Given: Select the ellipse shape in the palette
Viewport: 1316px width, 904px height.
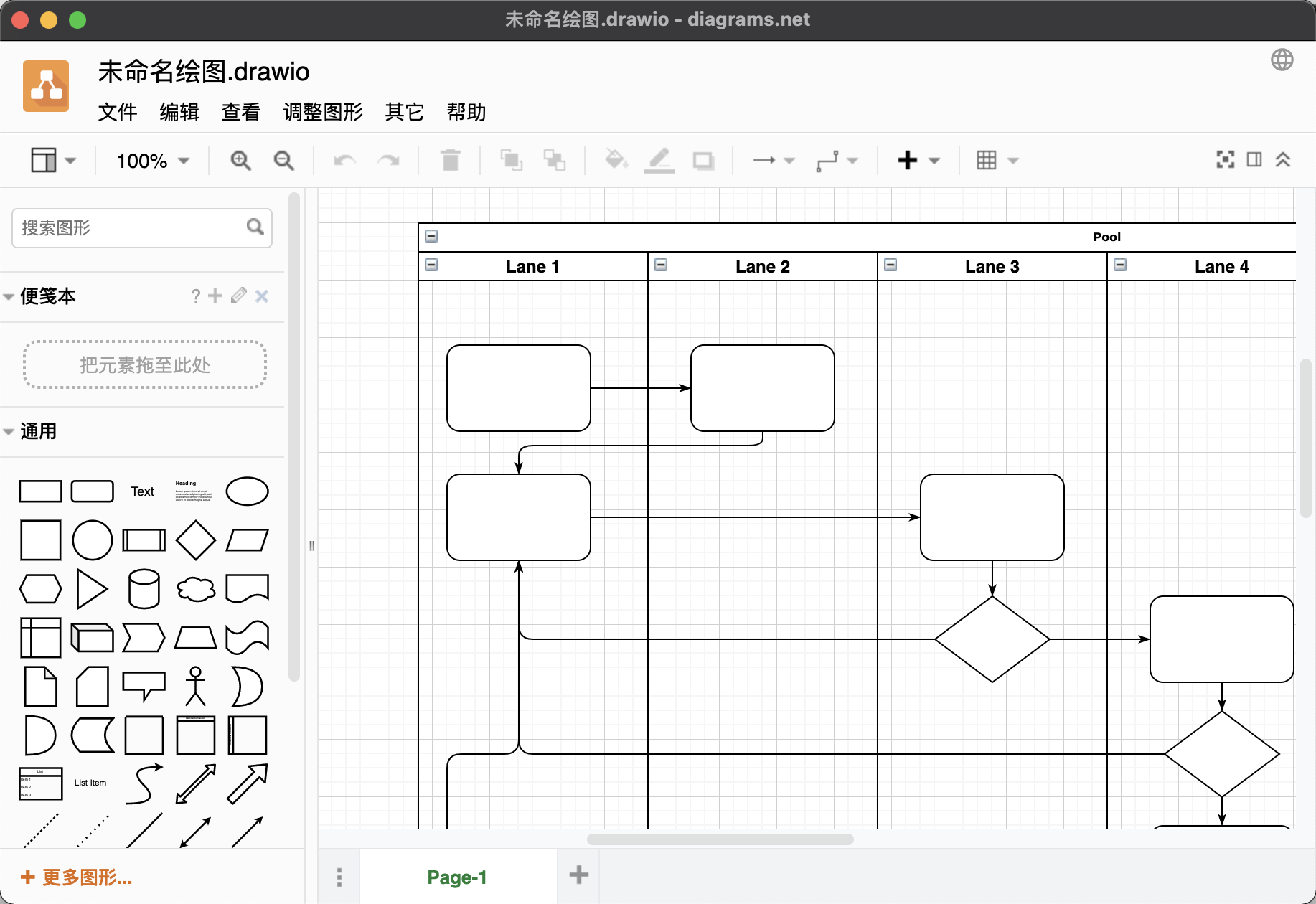Looking at the screenshot, I should 247,491.
